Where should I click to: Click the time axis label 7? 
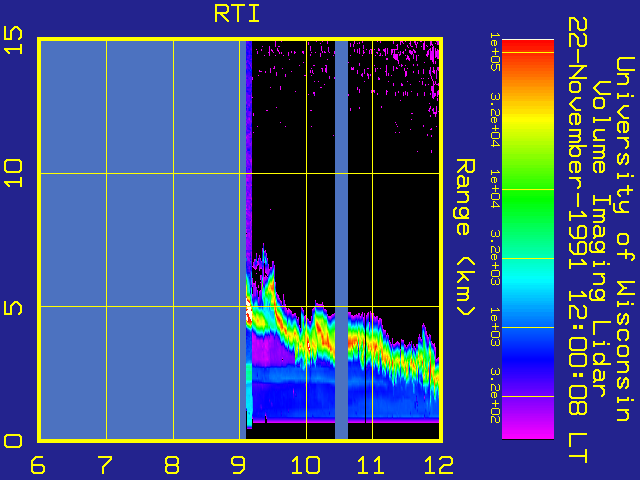point(105,465)
